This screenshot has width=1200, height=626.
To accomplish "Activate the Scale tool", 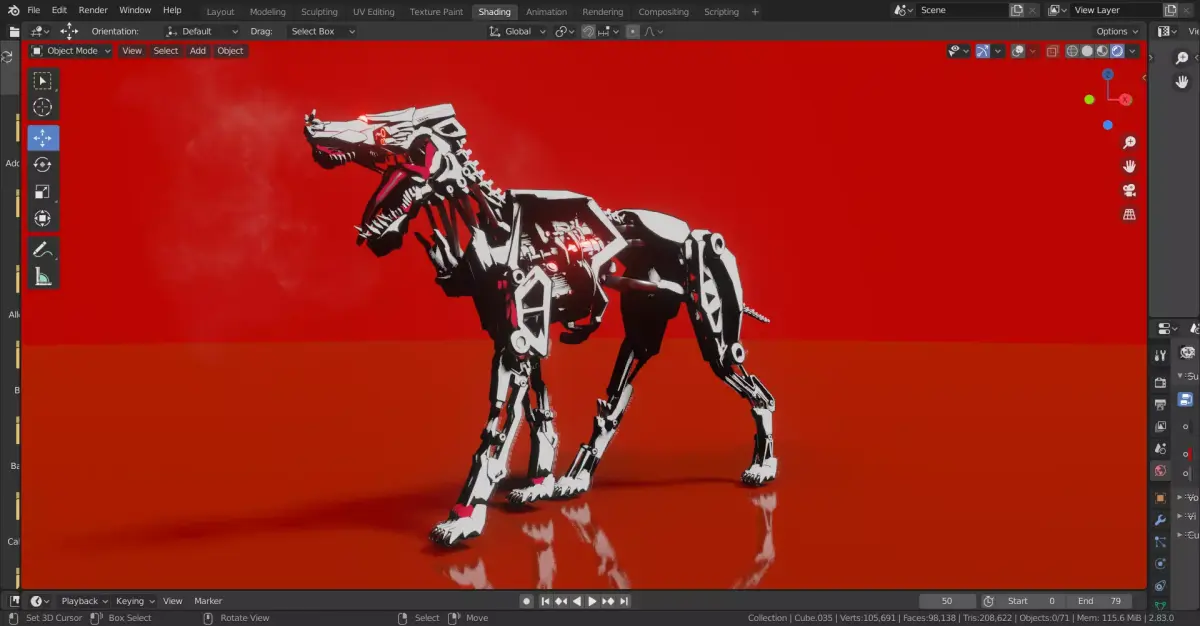I will pos(43,192).
